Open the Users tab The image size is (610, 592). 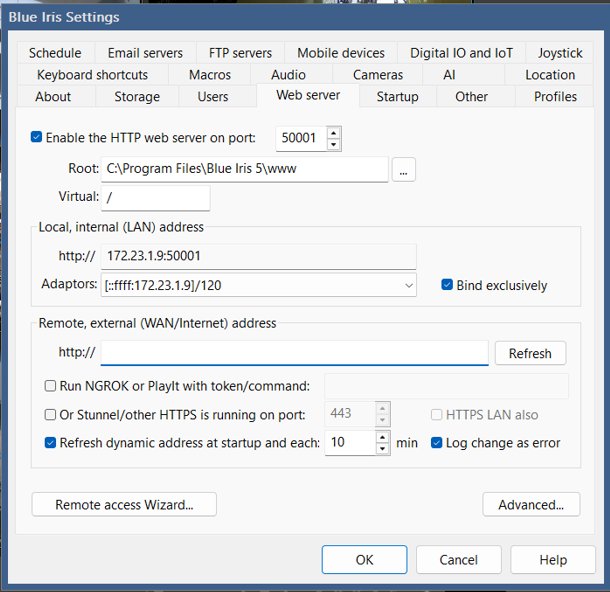point(213,96)
